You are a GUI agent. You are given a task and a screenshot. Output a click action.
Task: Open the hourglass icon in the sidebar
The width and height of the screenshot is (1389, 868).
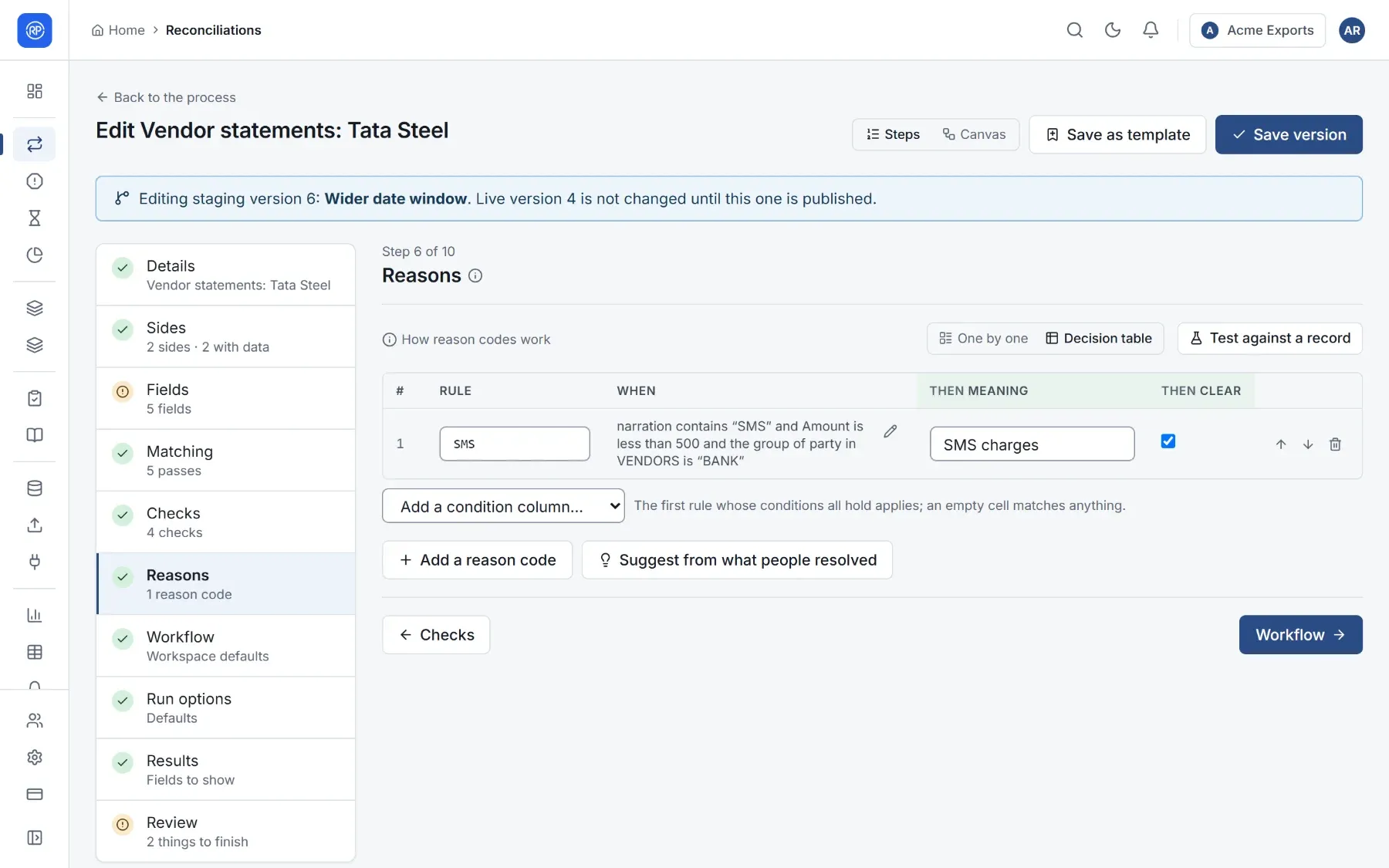point(35,218)
